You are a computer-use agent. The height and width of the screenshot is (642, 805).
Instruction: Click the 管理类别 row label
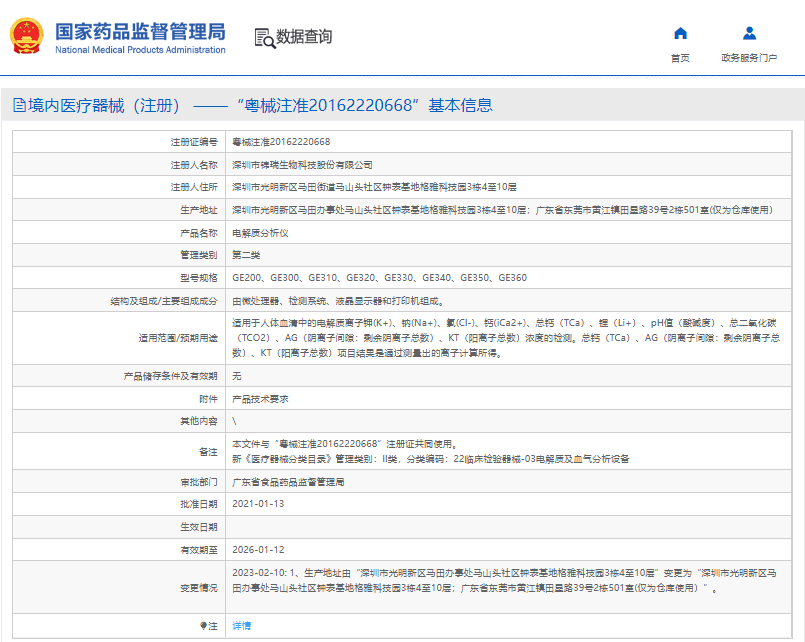click(x=199, y=255)
